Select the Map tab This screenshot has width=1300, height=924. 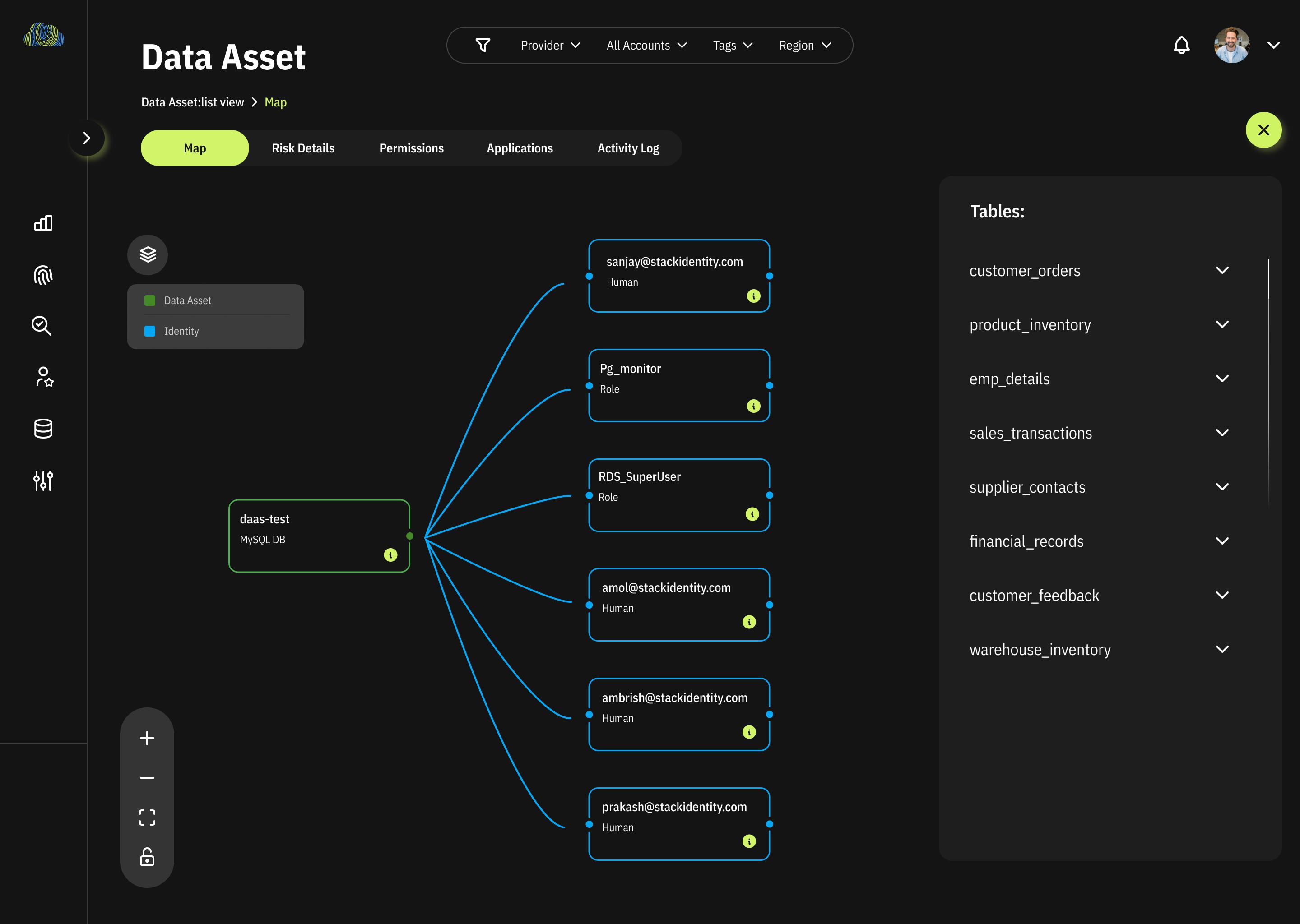coord(195,148)
